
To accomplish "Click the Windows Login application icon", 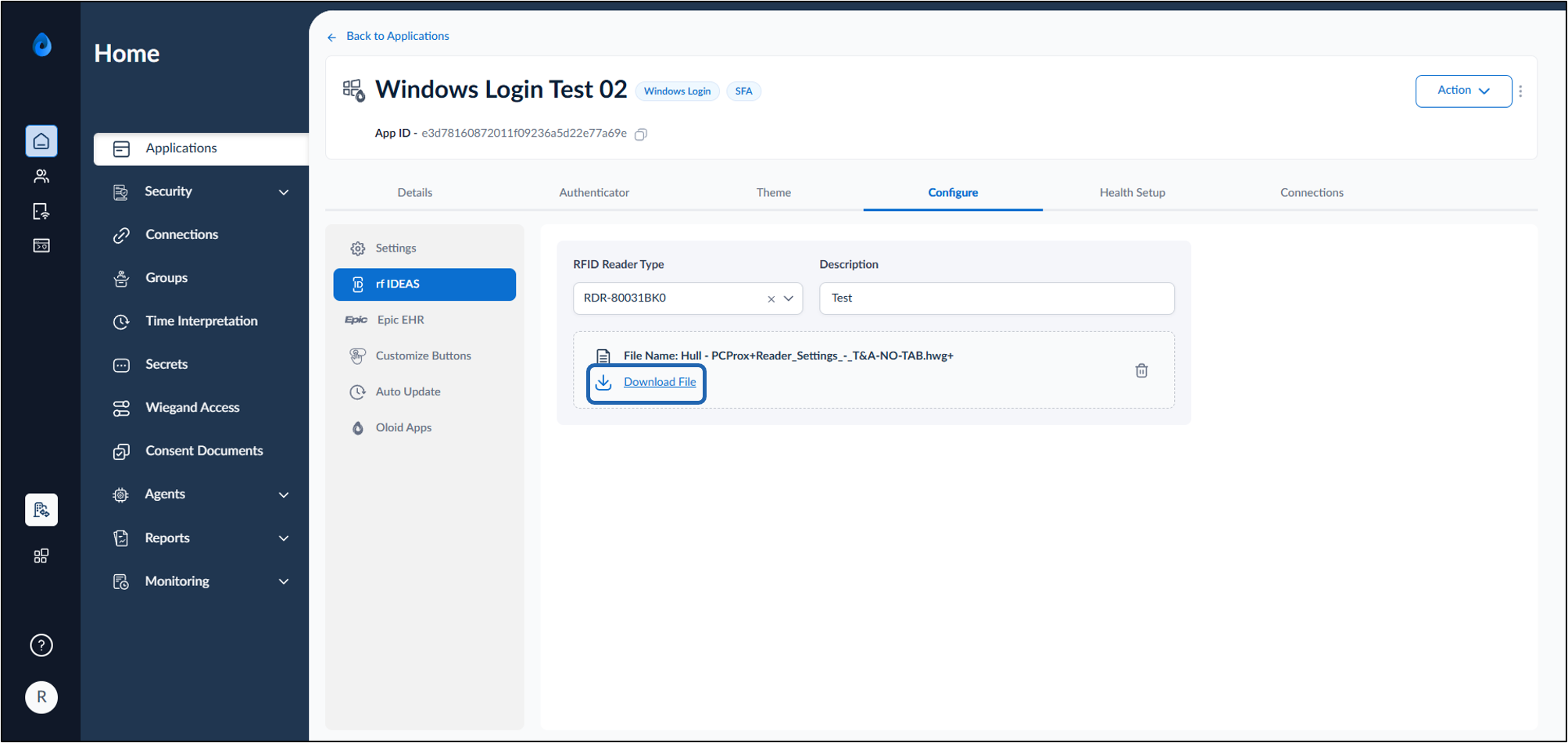I will (354, 91).
